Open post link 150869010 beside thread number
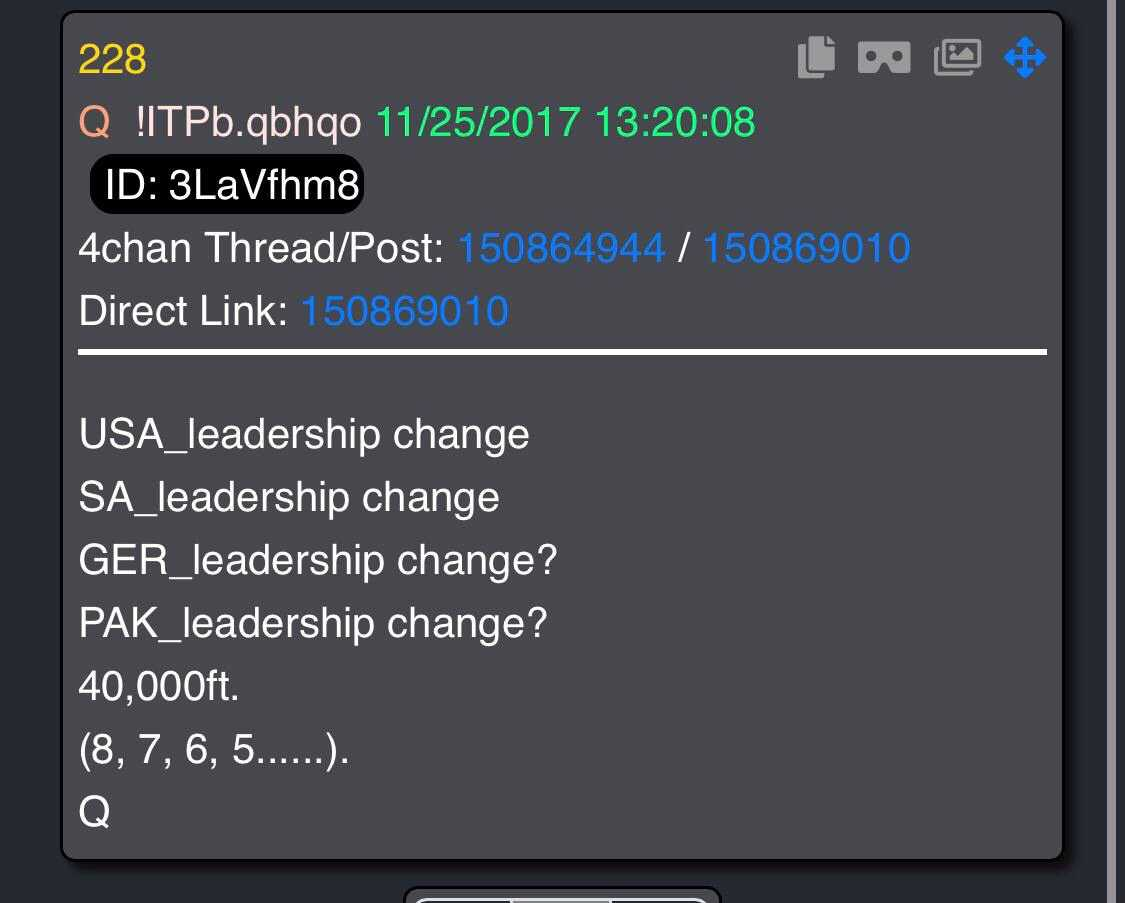1125x903 pixels. point(806,248)
